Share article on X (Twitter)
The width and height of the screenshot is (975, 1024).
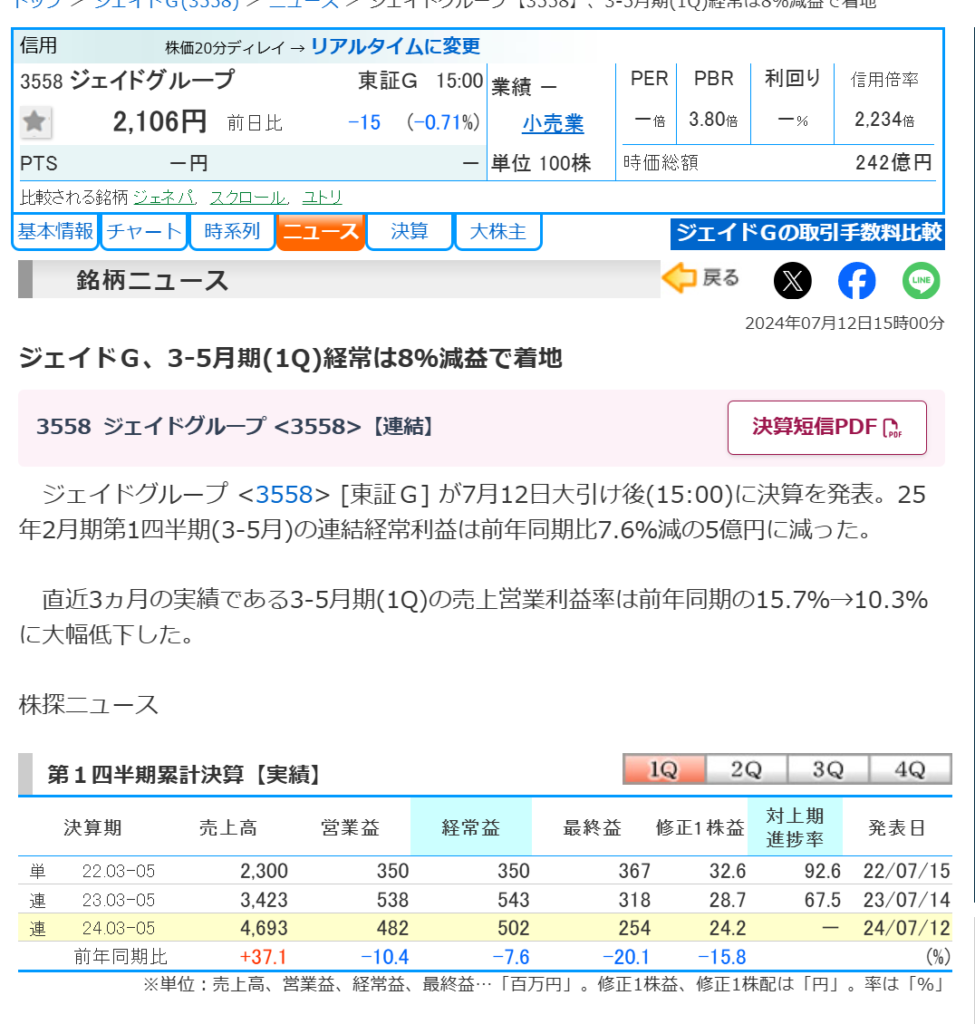click(792, 281)
